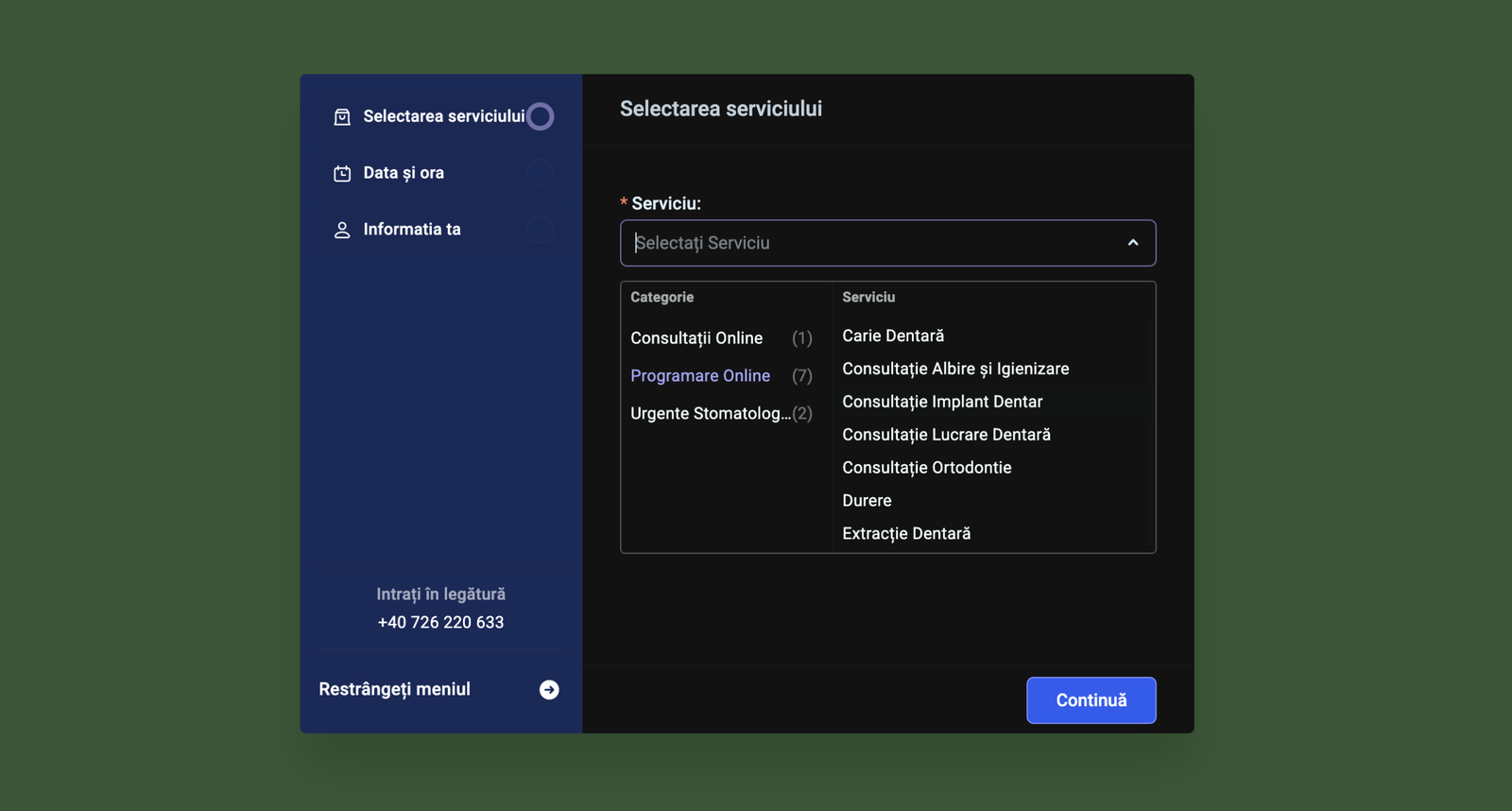Choose Consultație Albire și Igienizare
The image size is (1512, 811).
coord(955,369)
